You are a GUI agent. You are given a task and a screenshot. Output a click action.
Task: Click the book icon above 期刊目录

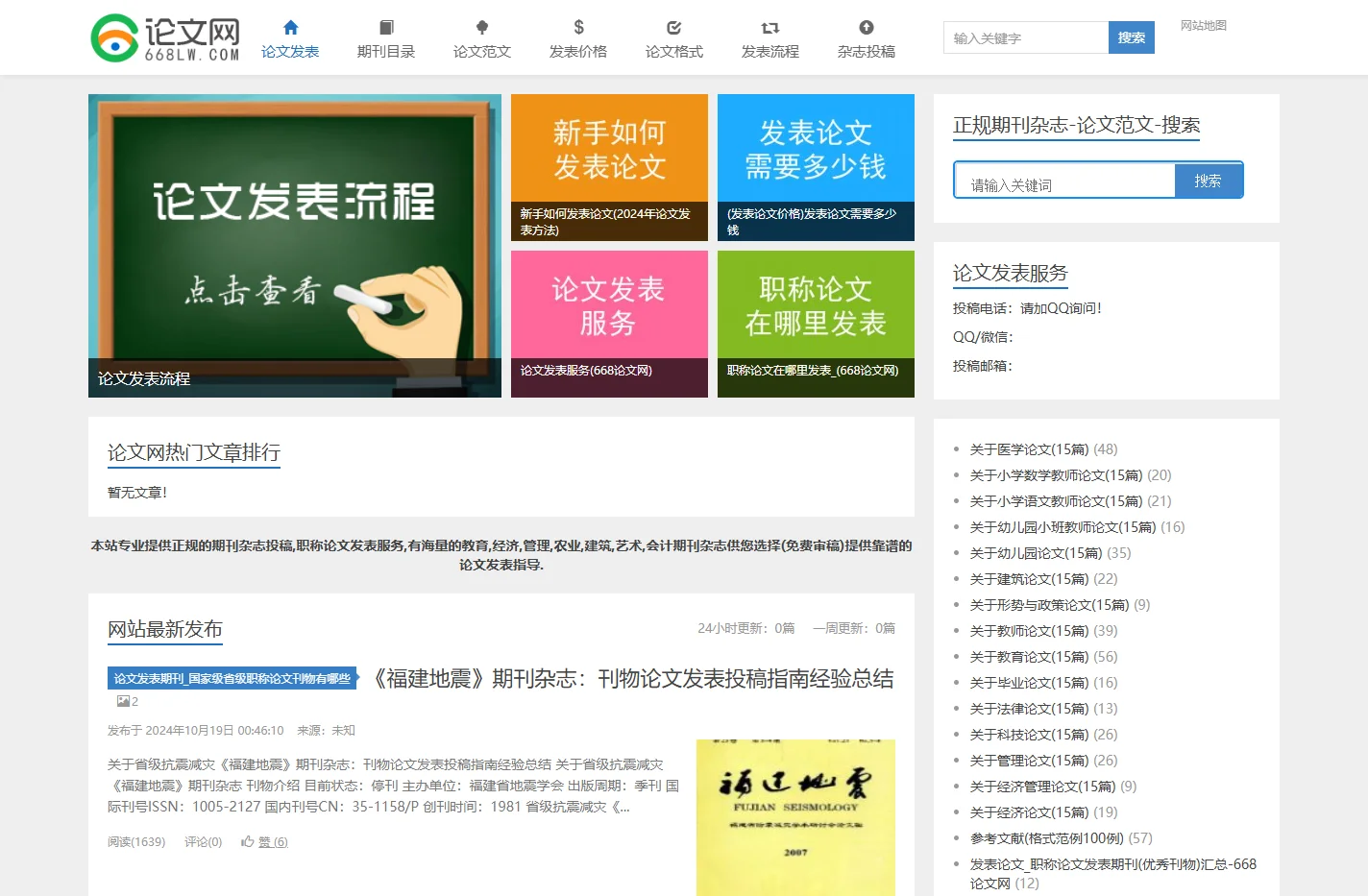point(386,27)
